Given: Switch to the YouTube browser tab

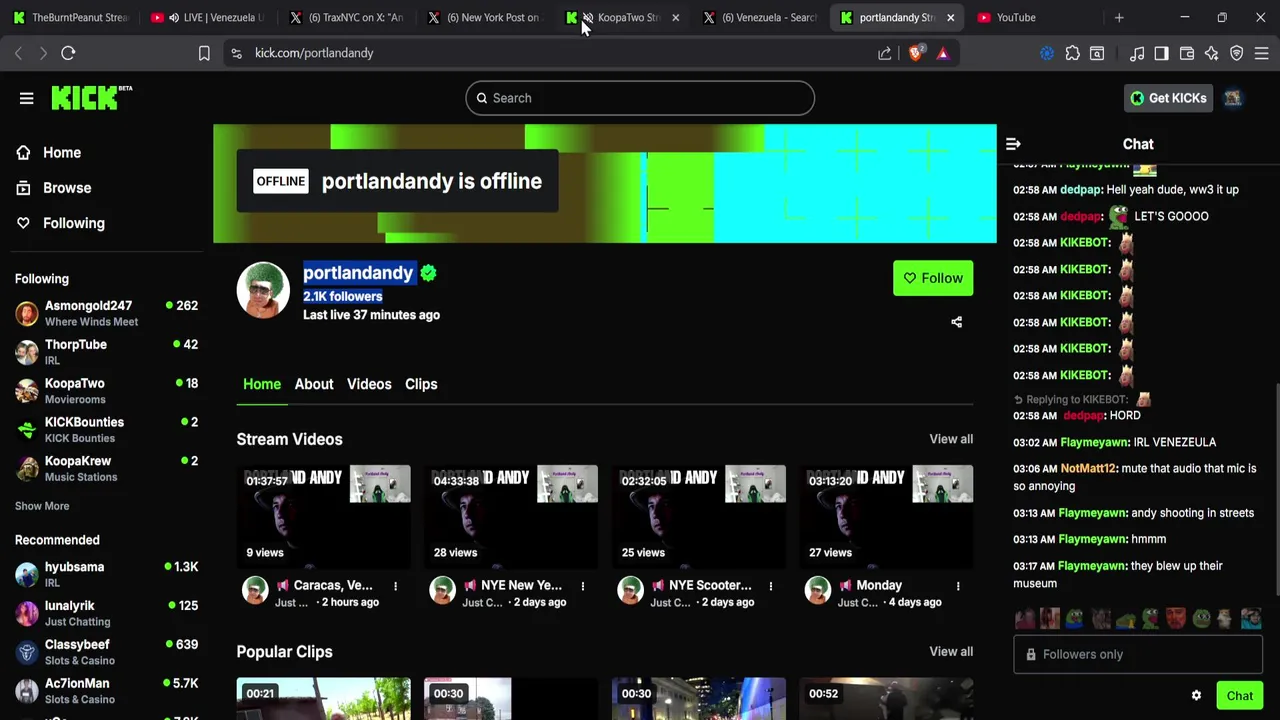Looking at the screenshot, I should 1032,17.
